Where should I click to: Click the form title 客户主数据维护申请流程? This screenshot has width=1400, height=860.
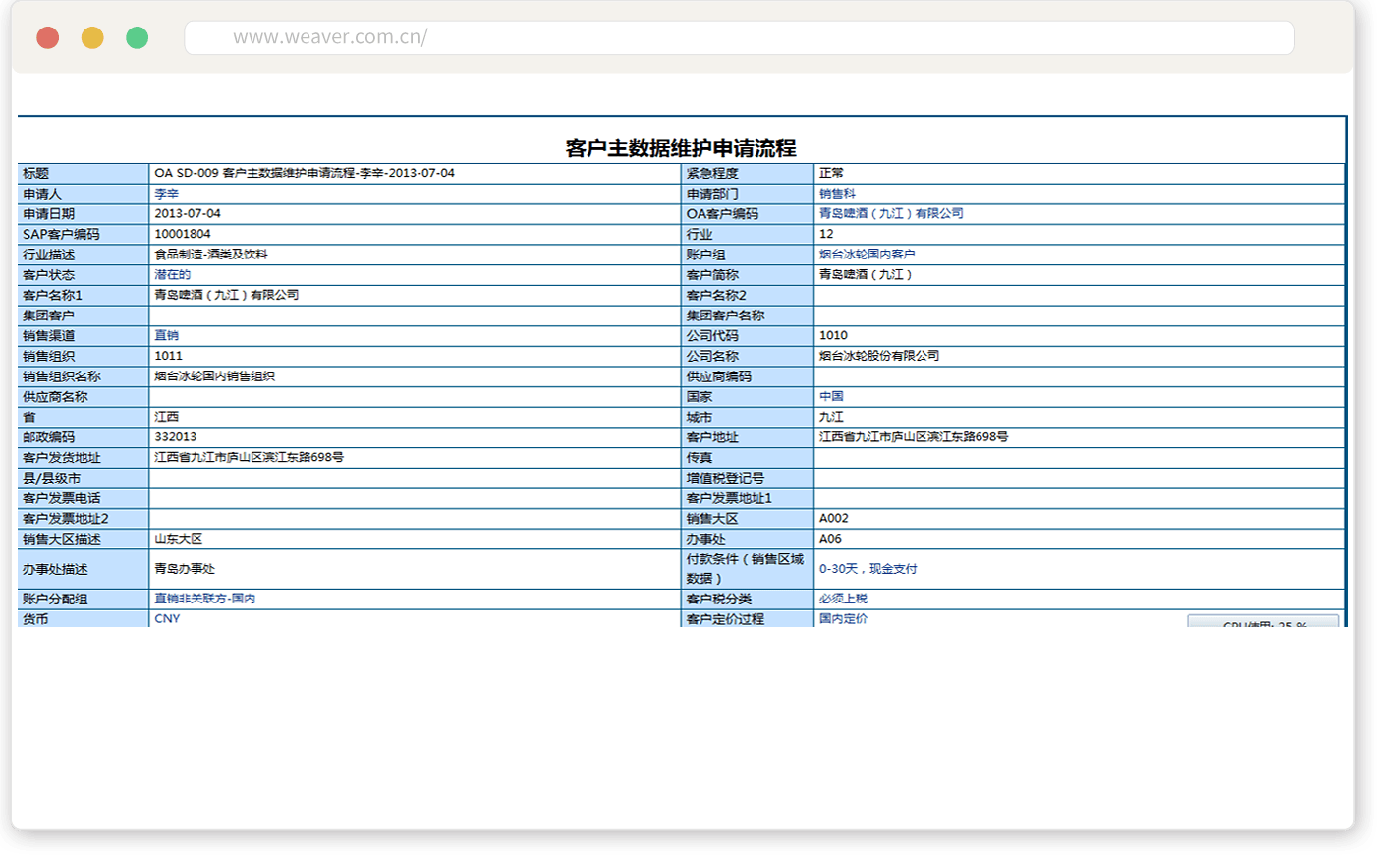pos(680,148)
